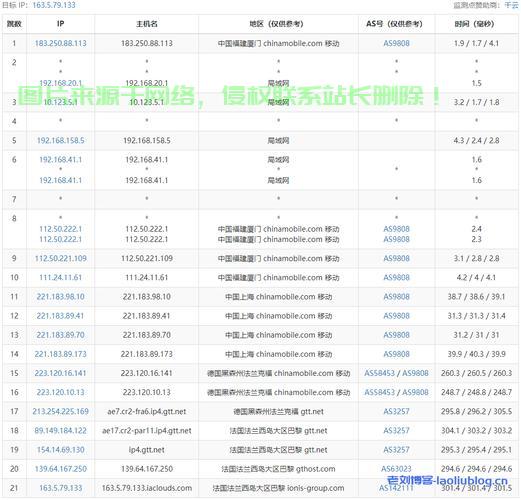Open AS9808 link in hop 11 row
521x500 pixels.
(x=396, y=297)
